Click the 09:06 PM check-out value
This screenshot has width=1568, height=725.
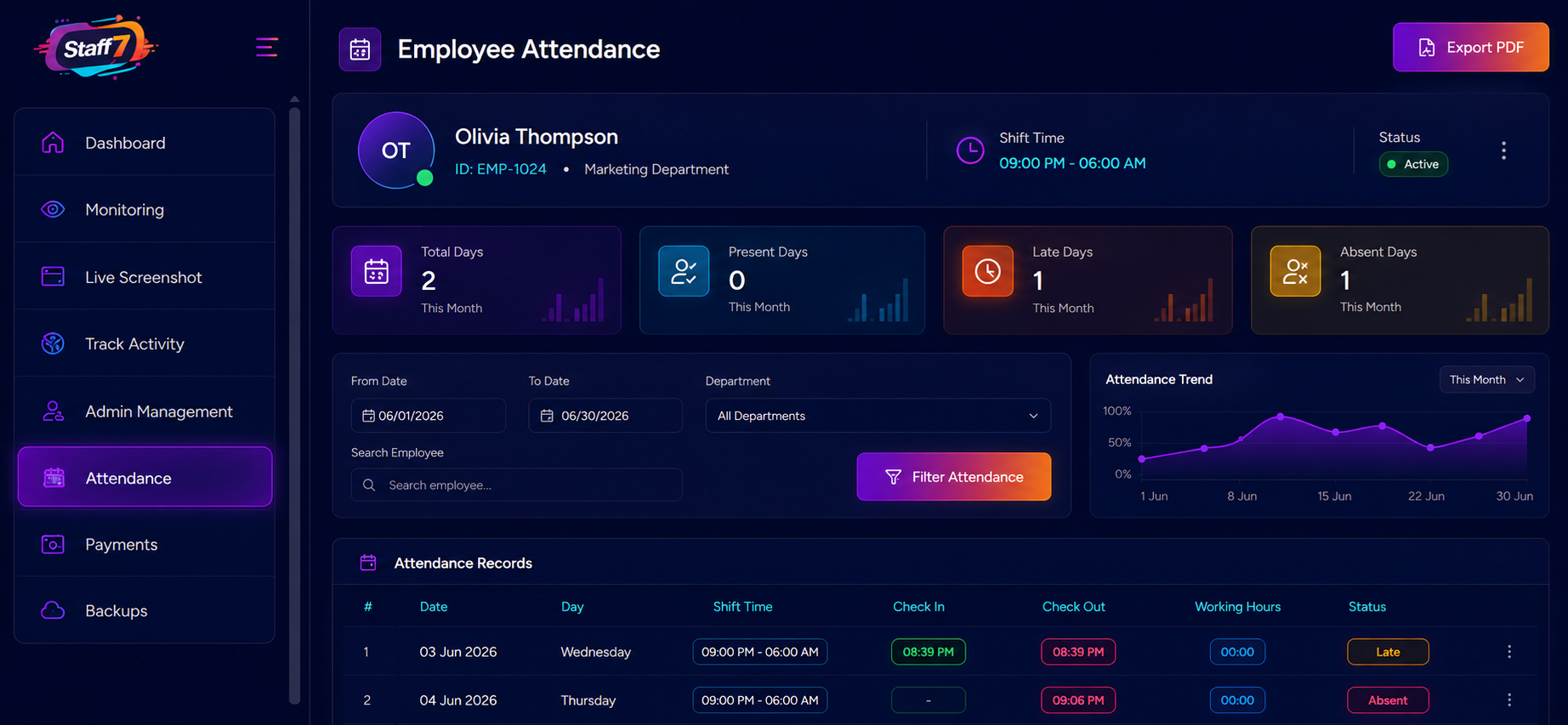click(1078, 700)
